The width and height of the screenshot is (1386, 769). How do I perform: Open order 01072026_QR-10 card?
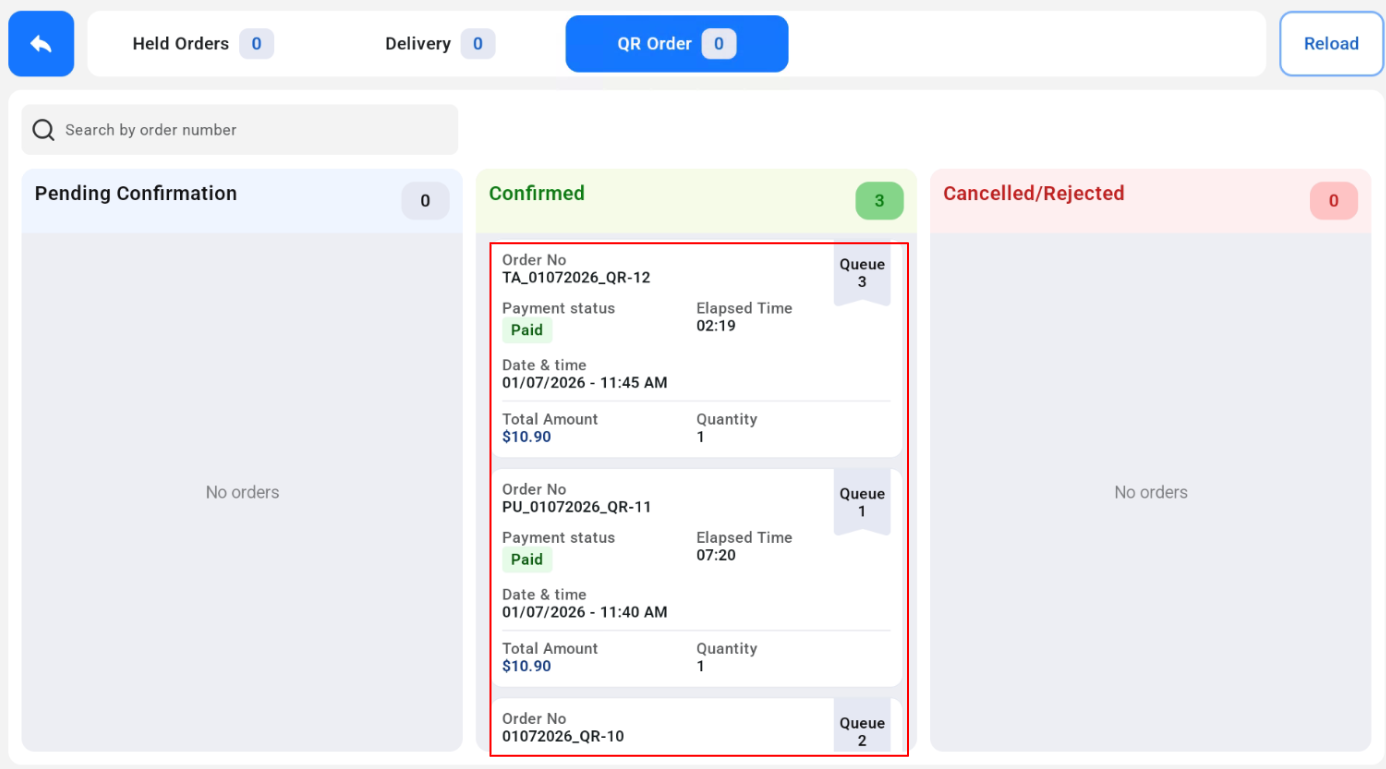(x=697, y=727)
